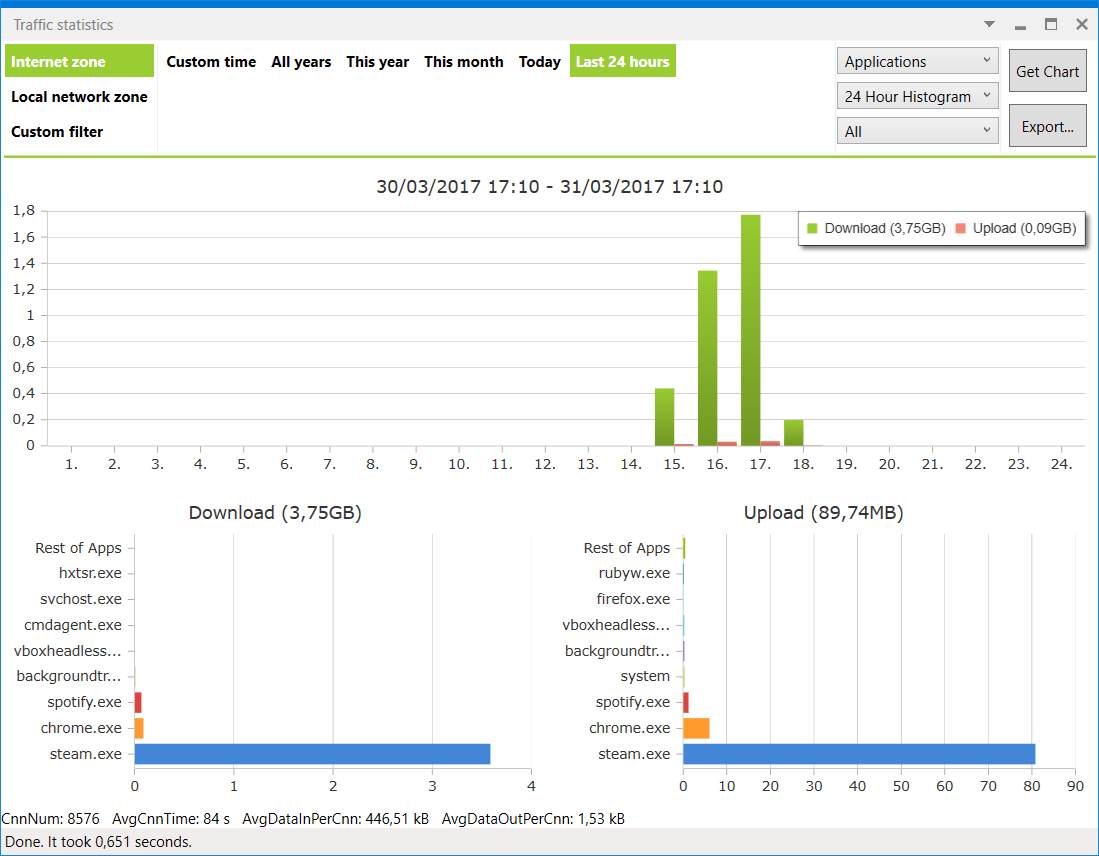Minimize the Traffic statistics window

point(1020,25)
